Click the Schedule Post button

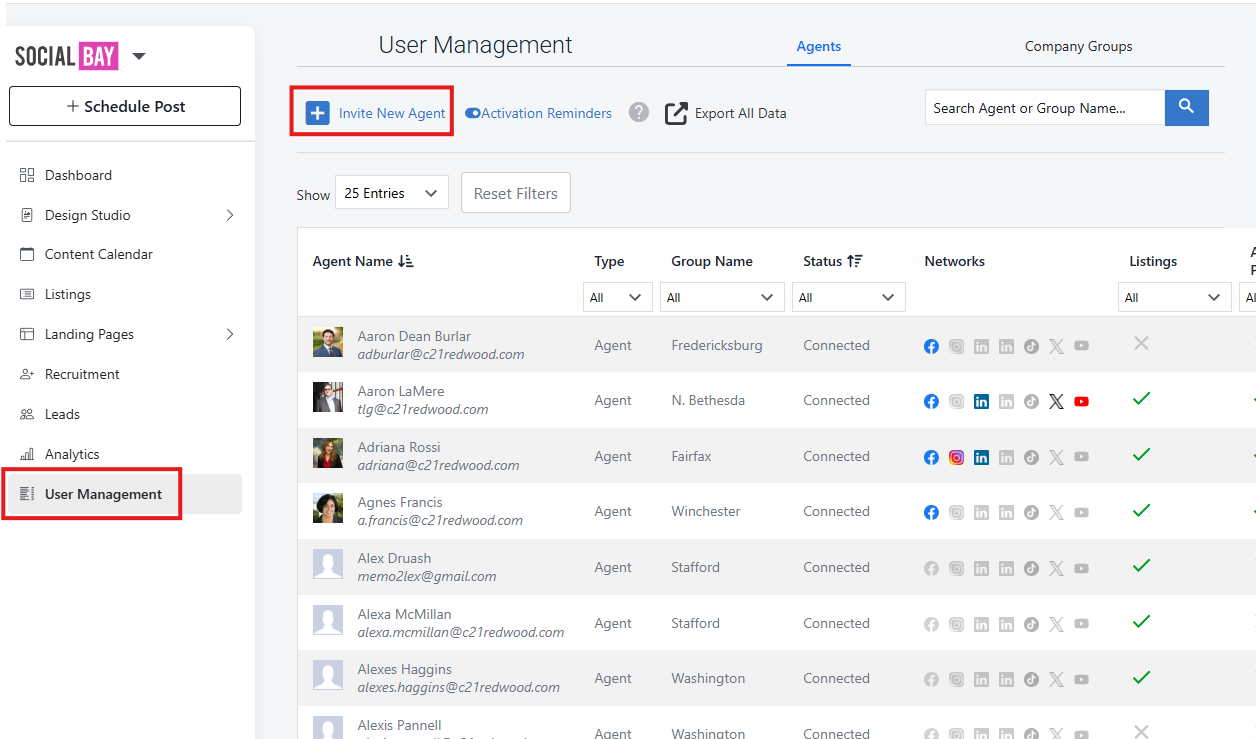pos(125,106)
